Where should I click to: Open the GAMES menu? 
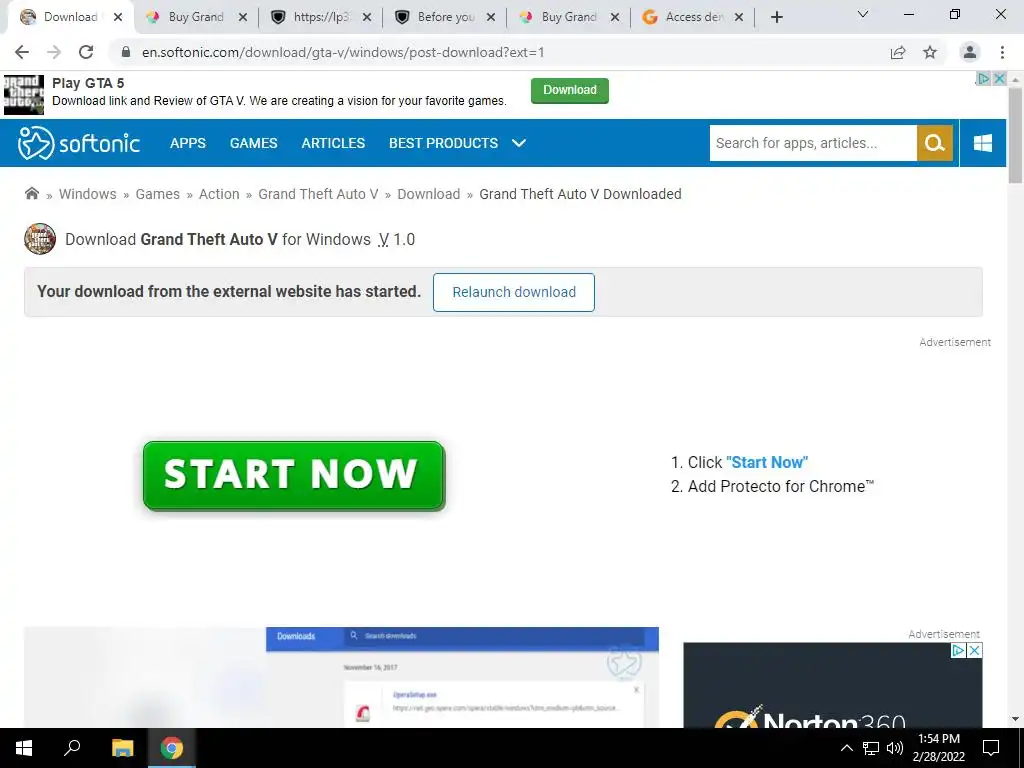[x=253, y=143]
